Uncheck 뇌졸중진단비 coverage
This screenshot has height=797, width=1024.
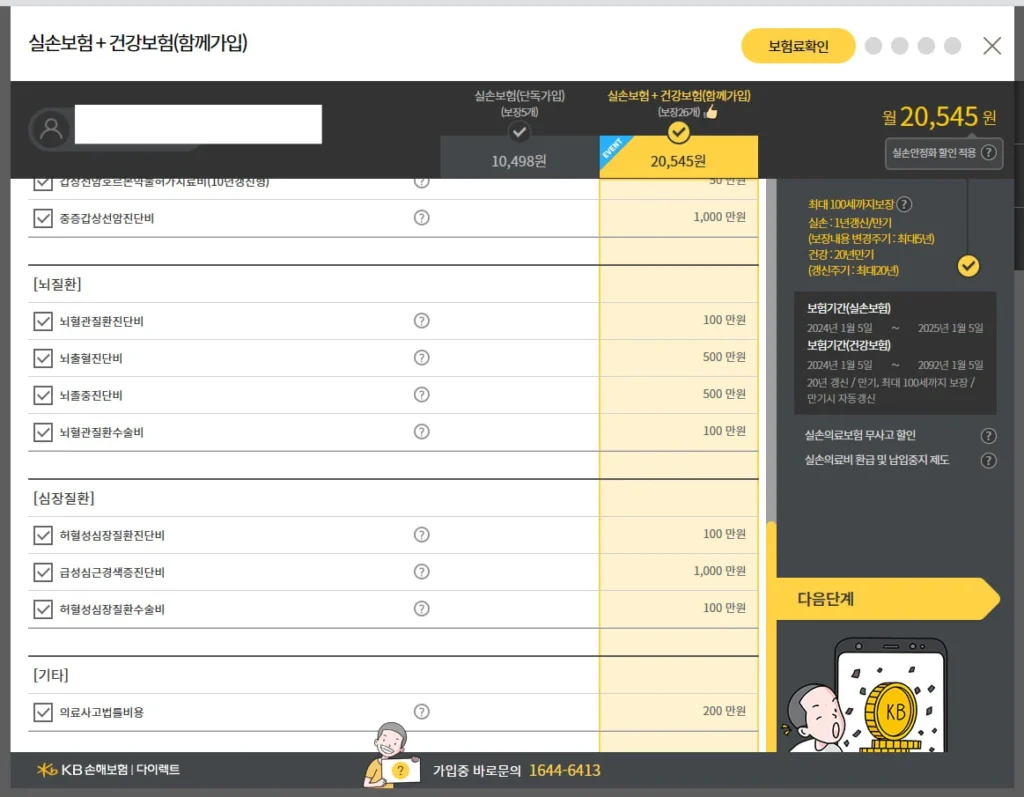tap(43, 395)
